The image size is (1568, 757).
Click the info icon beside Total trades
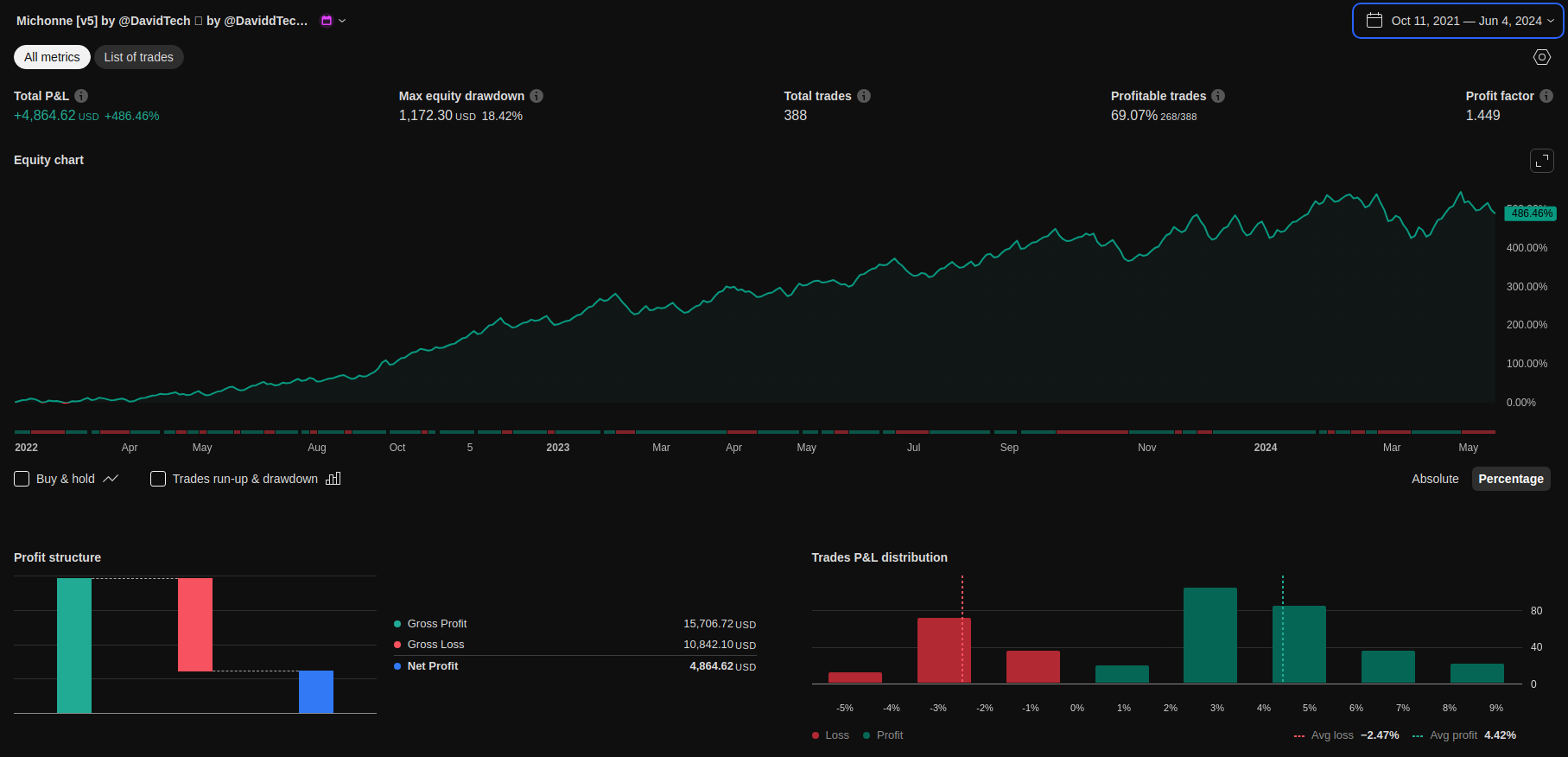(x=864, y=96)
